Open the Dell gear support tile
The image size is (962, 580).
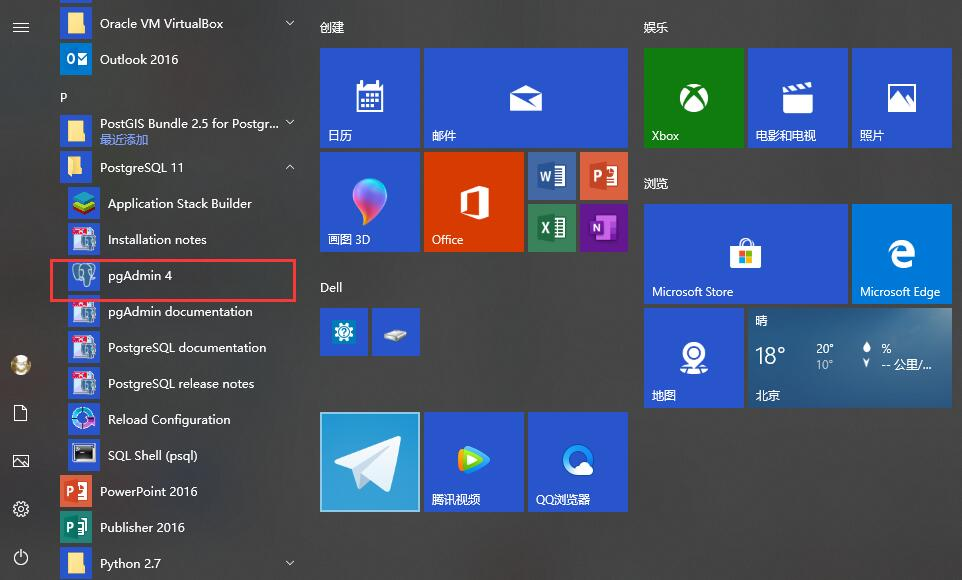pyautogui.click(x=344, y=332)
